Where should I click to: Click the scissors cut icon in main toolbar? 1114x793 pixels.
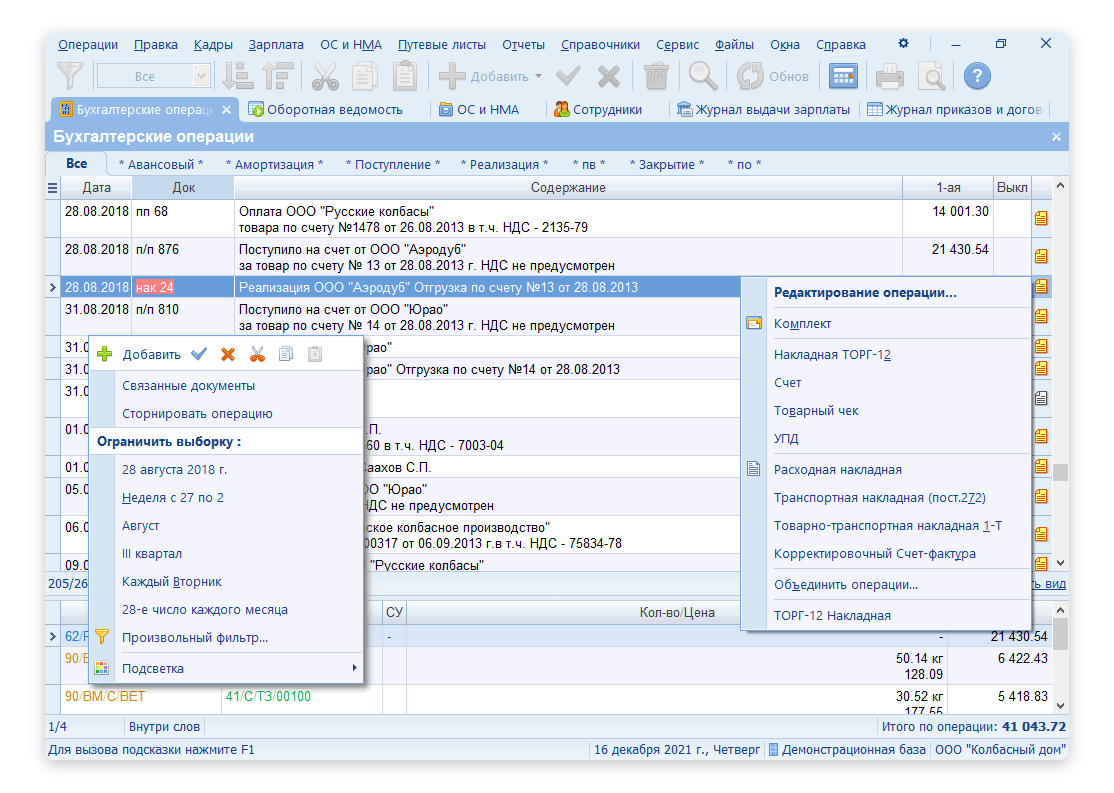click(325, 76)
